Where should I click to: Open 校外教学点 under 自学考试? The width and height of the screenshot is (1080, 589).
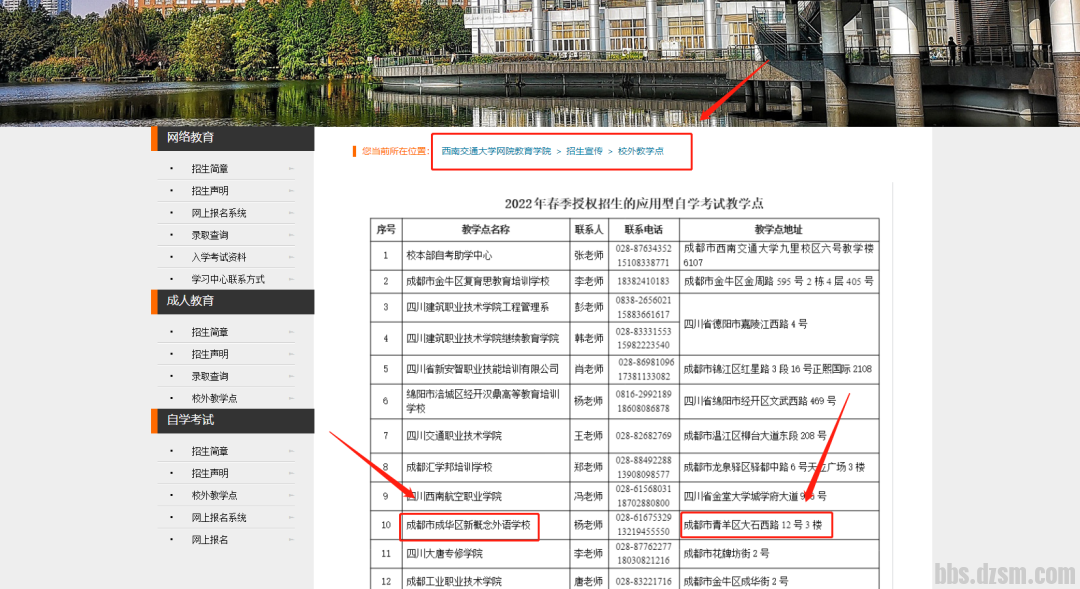(214, 496)
